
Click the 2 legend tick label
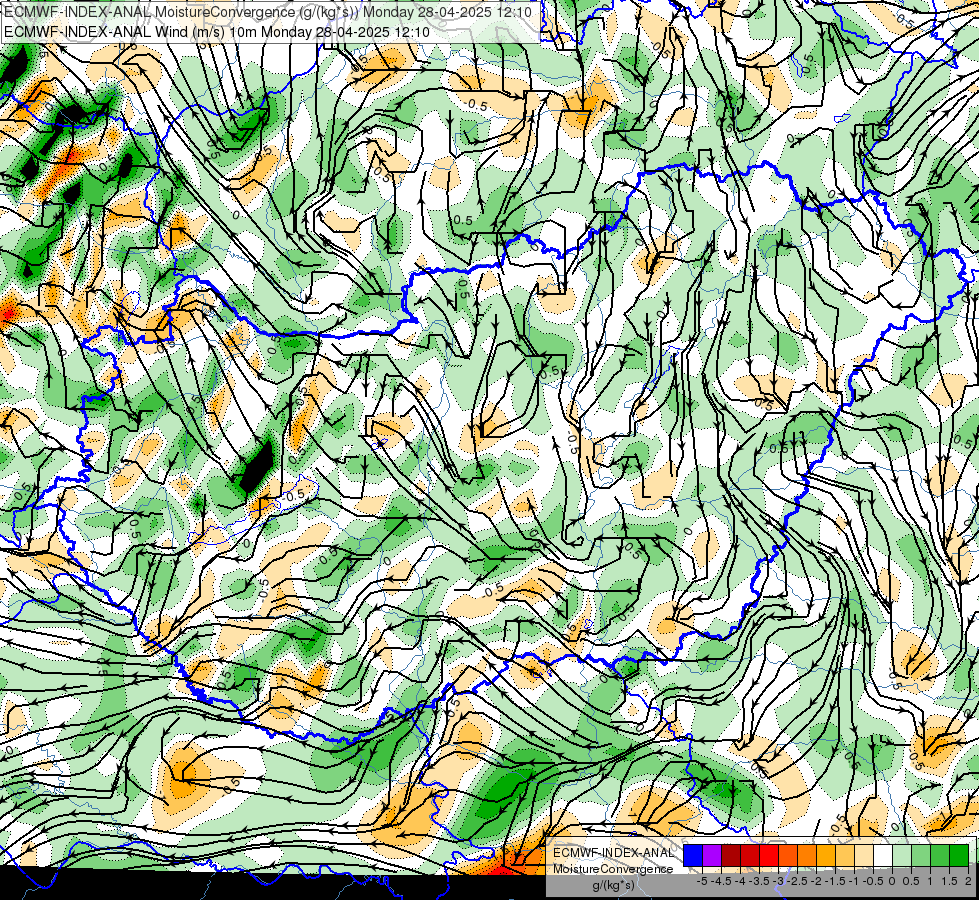click(x=968, y=881)
